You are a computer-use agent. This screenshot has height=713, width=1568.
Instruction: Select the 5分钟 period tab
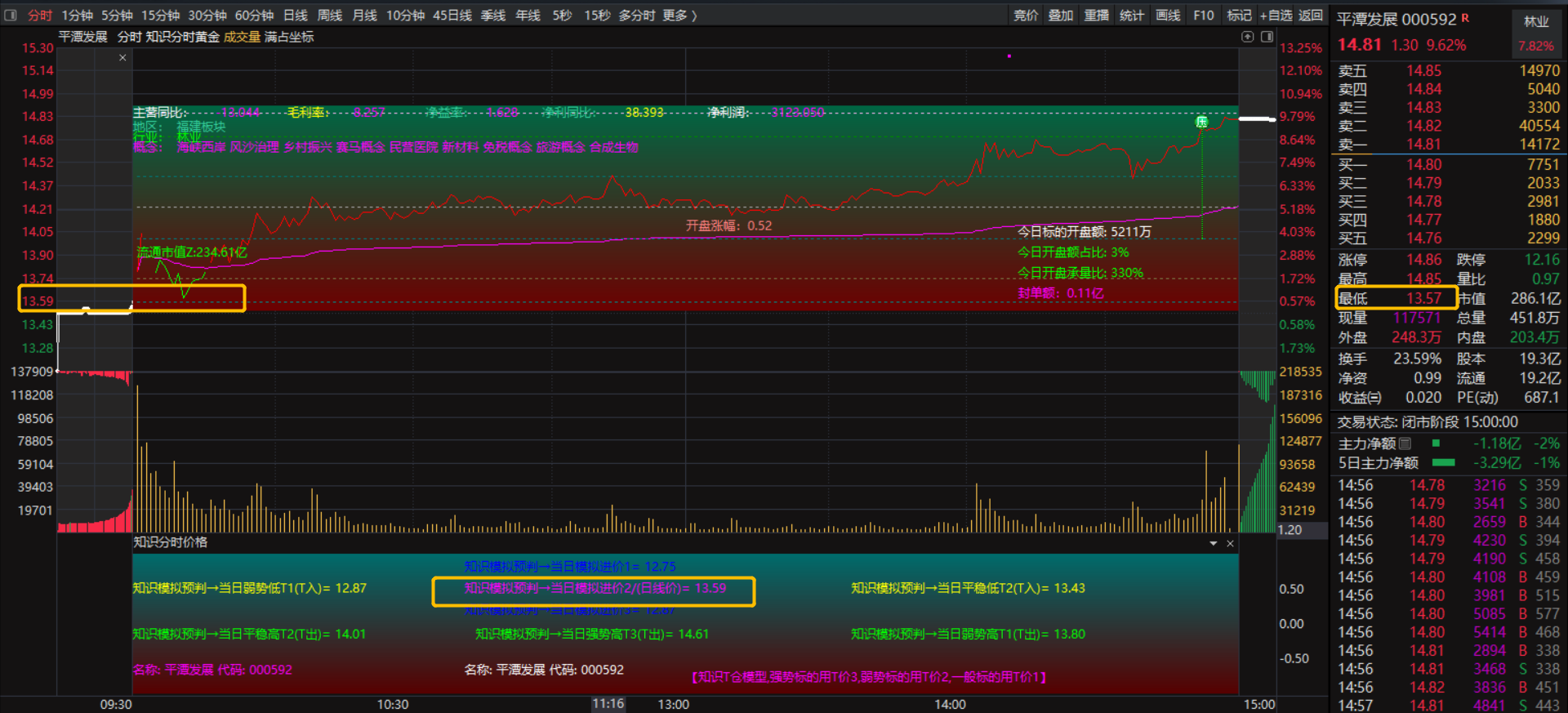[117, 16]
